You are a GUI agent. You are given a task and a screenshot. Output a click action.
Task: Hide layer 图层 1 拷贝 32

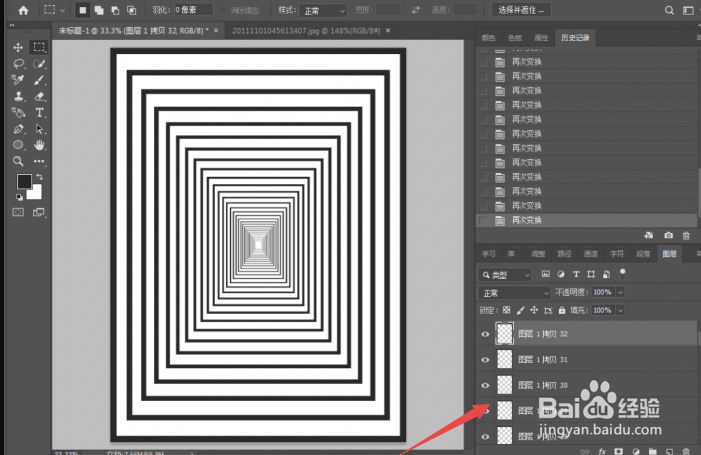tap(485, 334)
